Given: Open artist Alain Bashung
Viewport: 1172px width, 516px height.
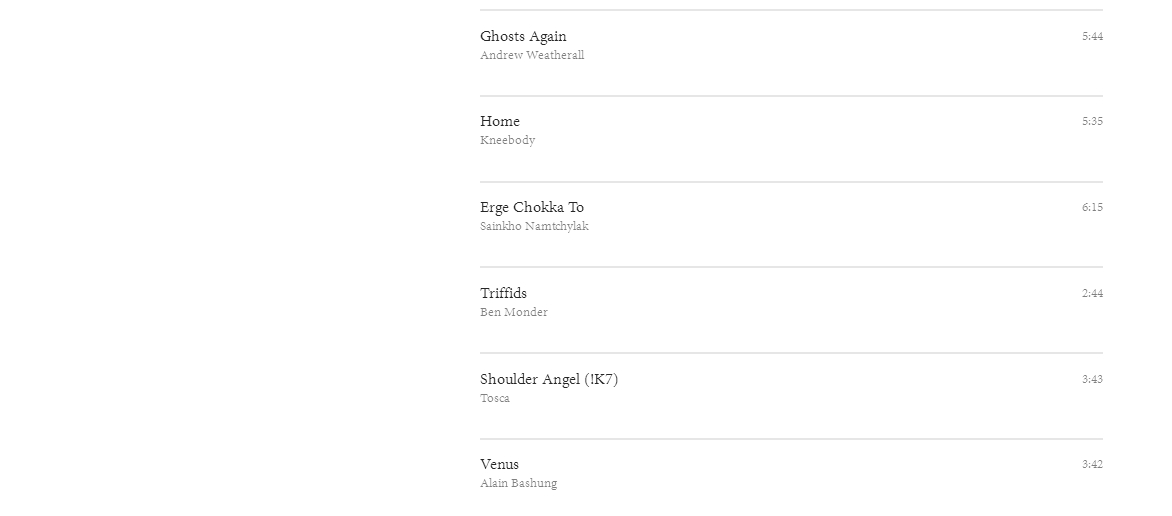Looking at the screenshot, I should click(518, 484).
